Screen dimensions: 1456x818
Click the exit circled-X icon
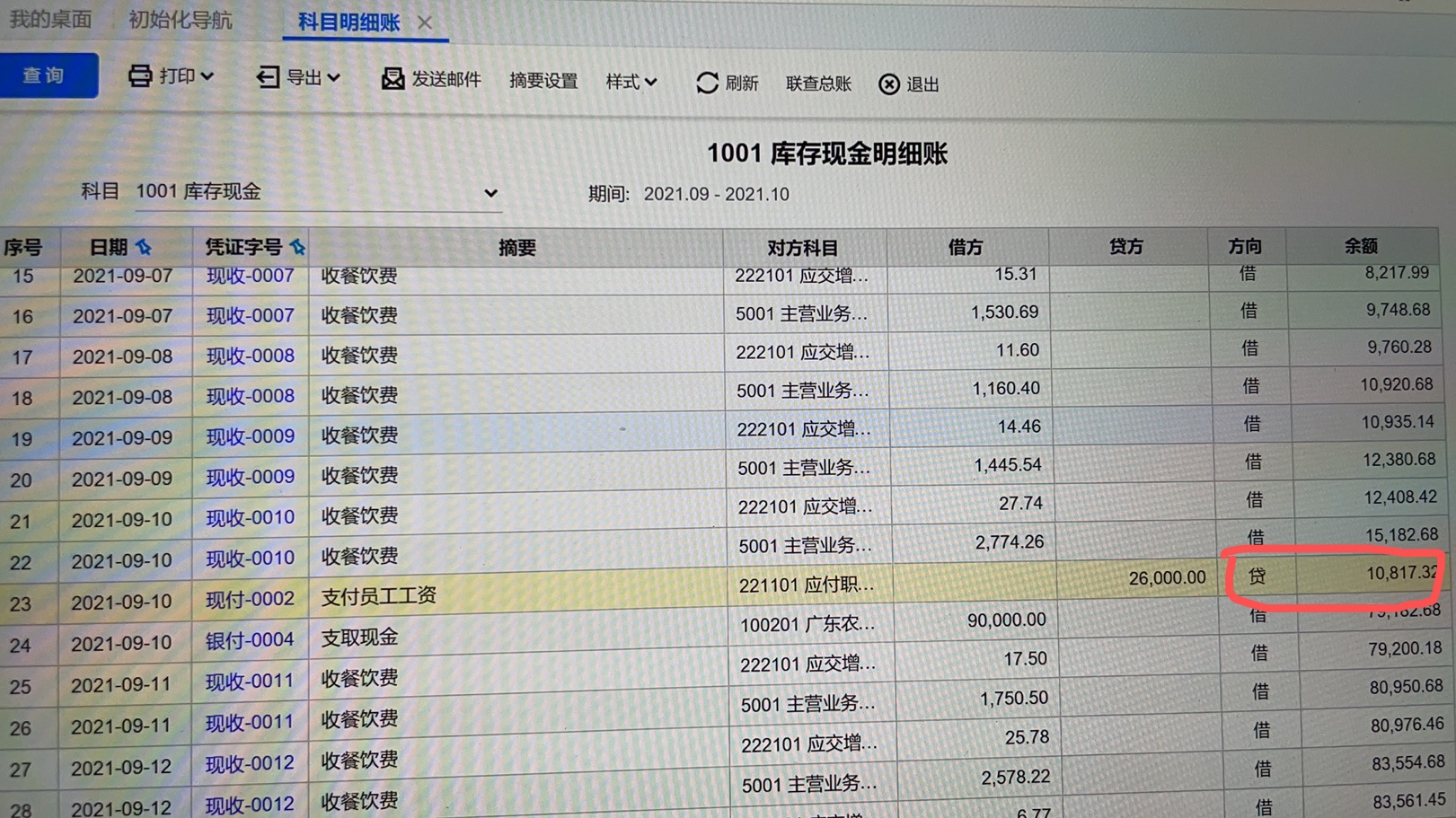pyautogui.click(x=888, y=84)
